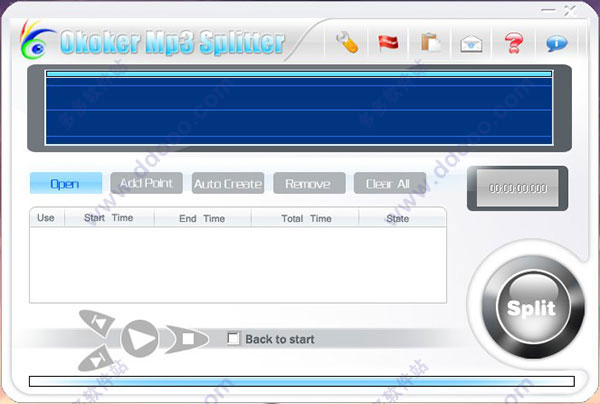Click the Remove button
This screenshot has height=404, width=600.
click(309, 183)
